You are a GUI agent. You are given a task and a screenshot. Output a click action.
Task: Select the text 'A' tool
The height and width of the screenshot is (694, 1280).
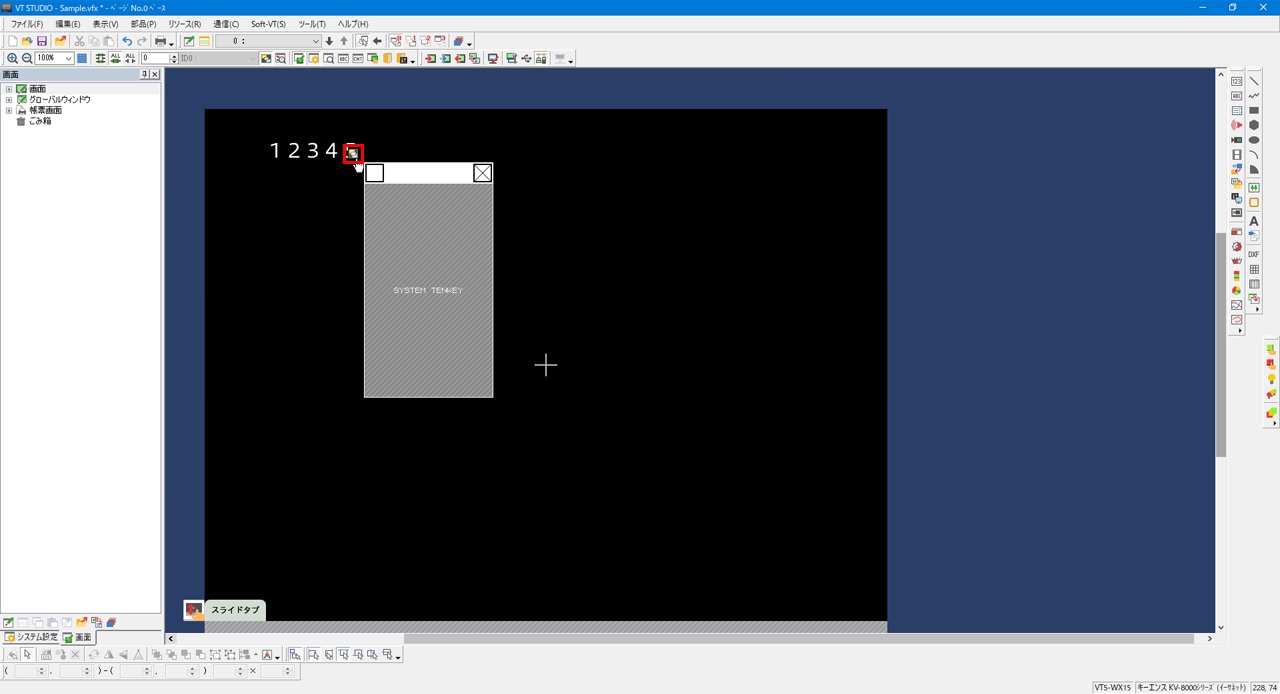1254,221
